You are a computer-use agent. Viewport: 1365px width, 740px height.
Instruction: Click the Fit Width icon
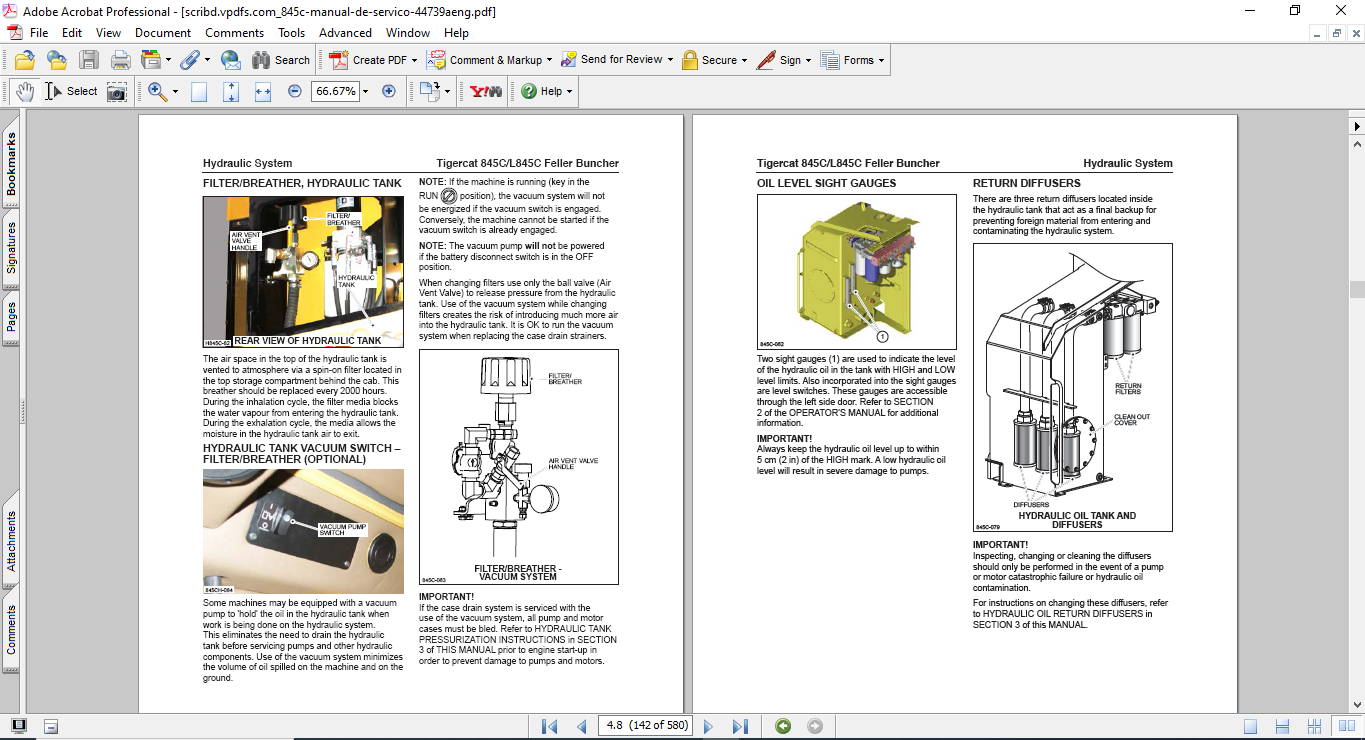pyautogui.click(x=263, y=91)
